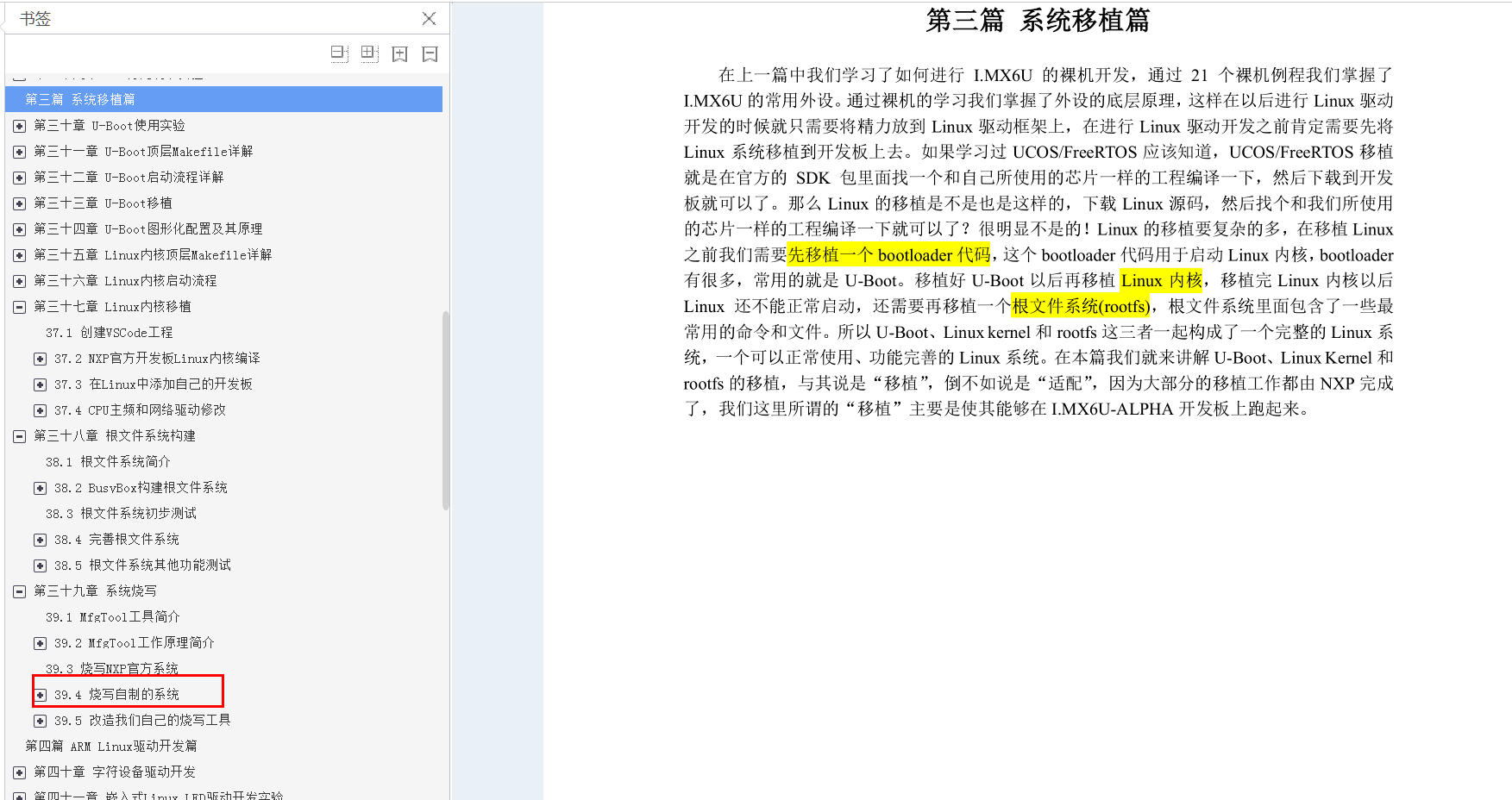Select the 第三篇 系统移植篇 bookmark
The width and height of the screenshot is (1512, 800).
[223, 99]
